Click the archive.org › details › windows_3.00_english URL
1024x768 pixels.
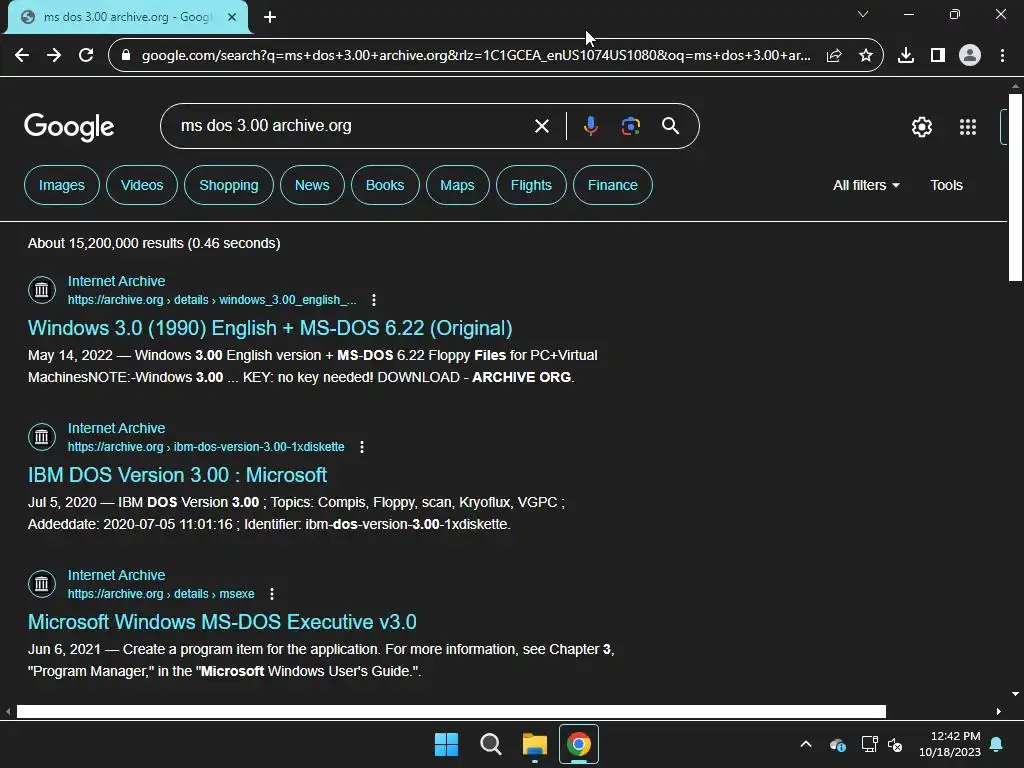(x=212, y=300)
